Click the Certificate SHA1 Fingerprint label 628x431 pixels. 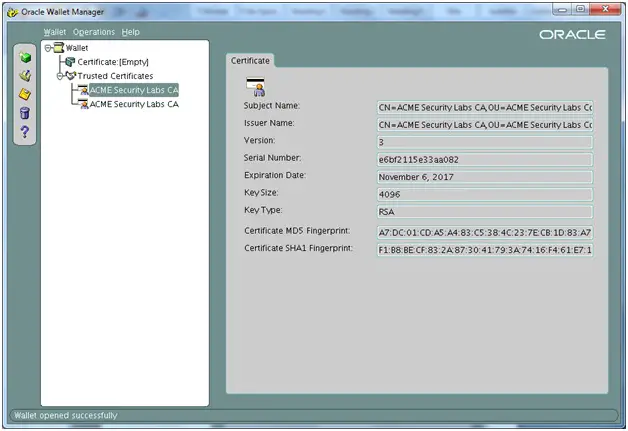[x=298, y=248]
